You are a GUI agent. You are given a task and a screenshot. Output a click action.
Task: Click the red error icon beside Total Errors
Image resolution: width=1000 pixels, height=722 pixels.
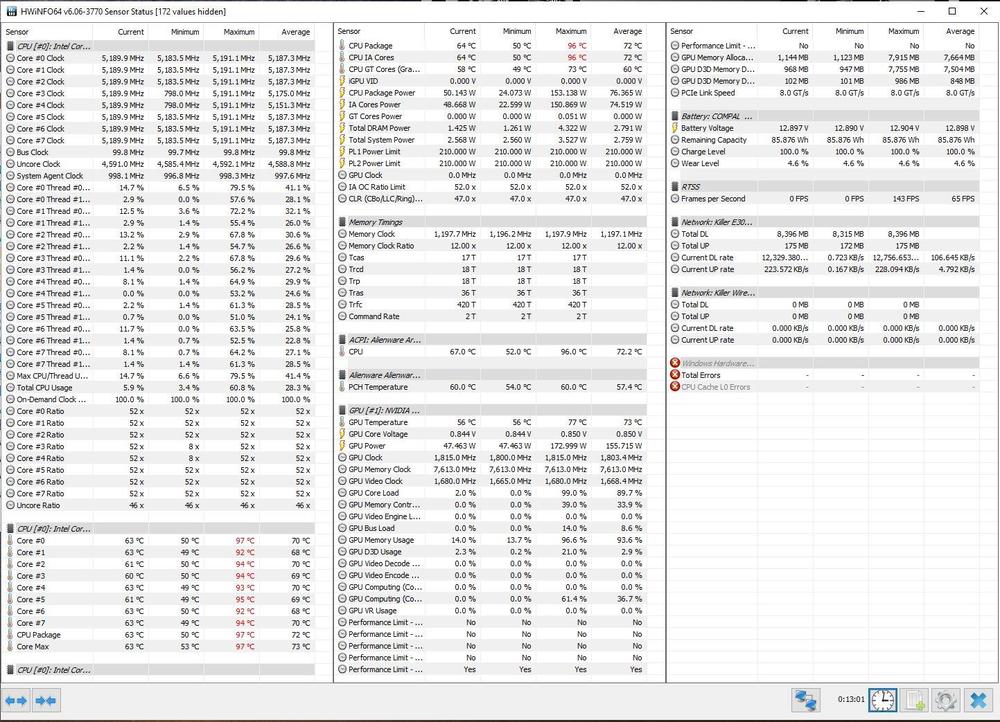(x=675, y=375)
